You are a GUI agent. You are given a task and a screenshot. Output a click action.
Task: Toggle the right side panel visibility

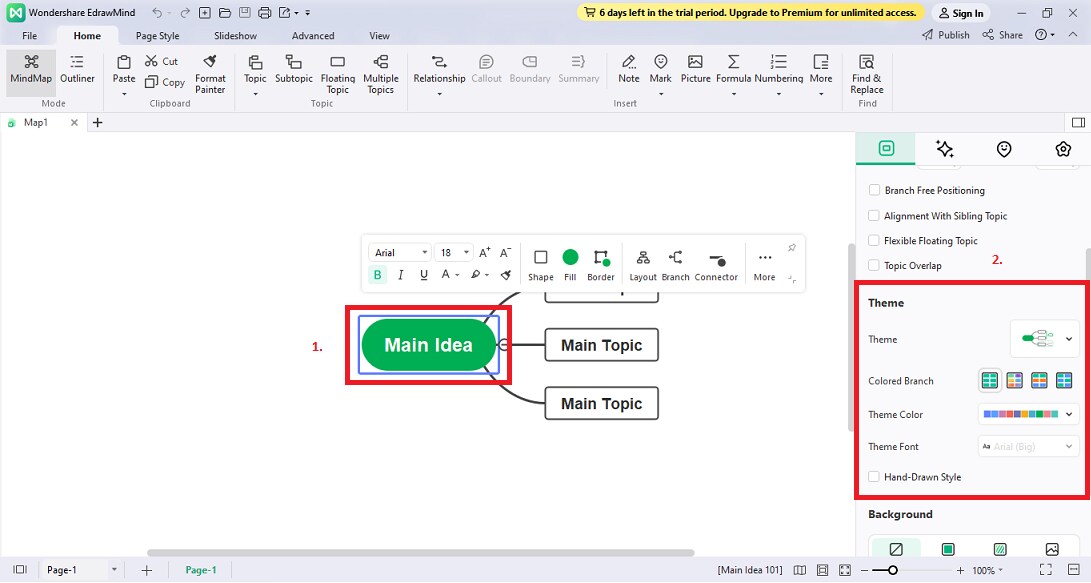1078,122
